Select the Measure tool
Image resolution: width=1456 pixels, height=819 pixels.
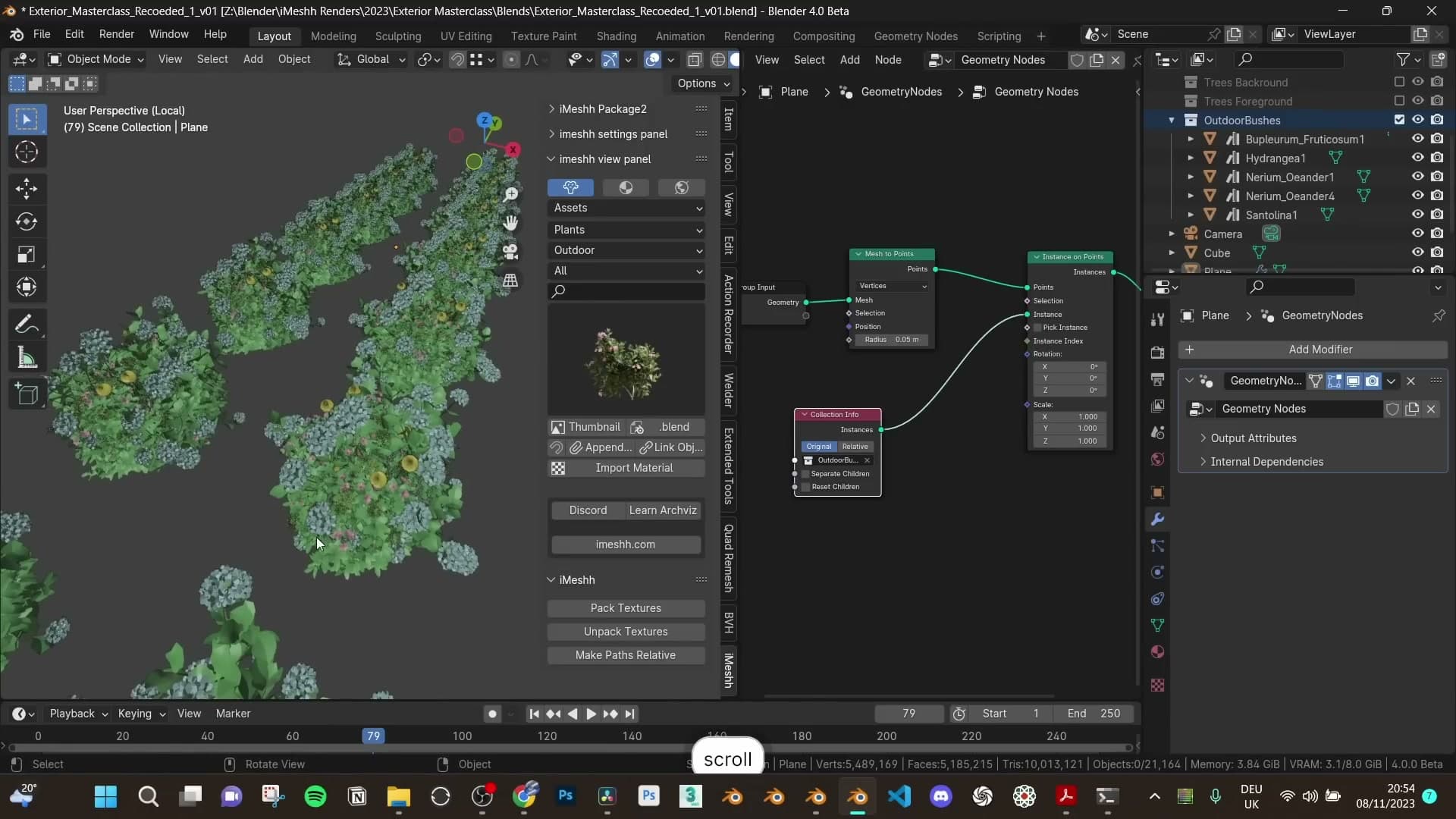click(27, 358)
